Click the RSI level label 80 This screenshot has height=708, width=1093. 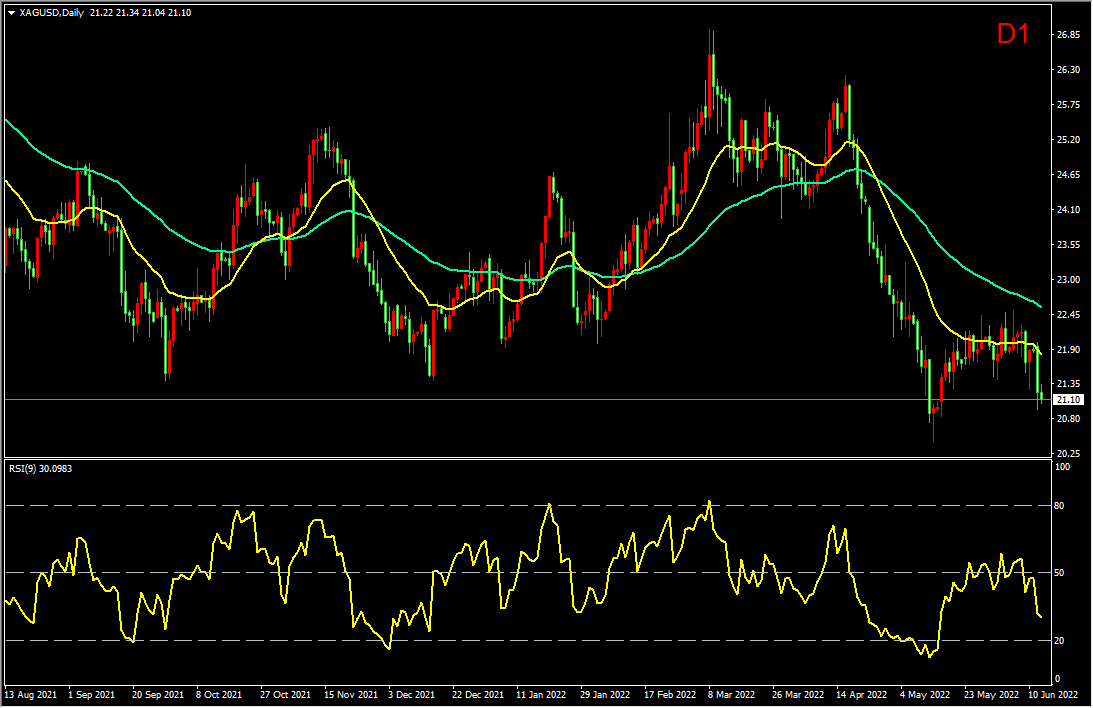pos(1060,506)
